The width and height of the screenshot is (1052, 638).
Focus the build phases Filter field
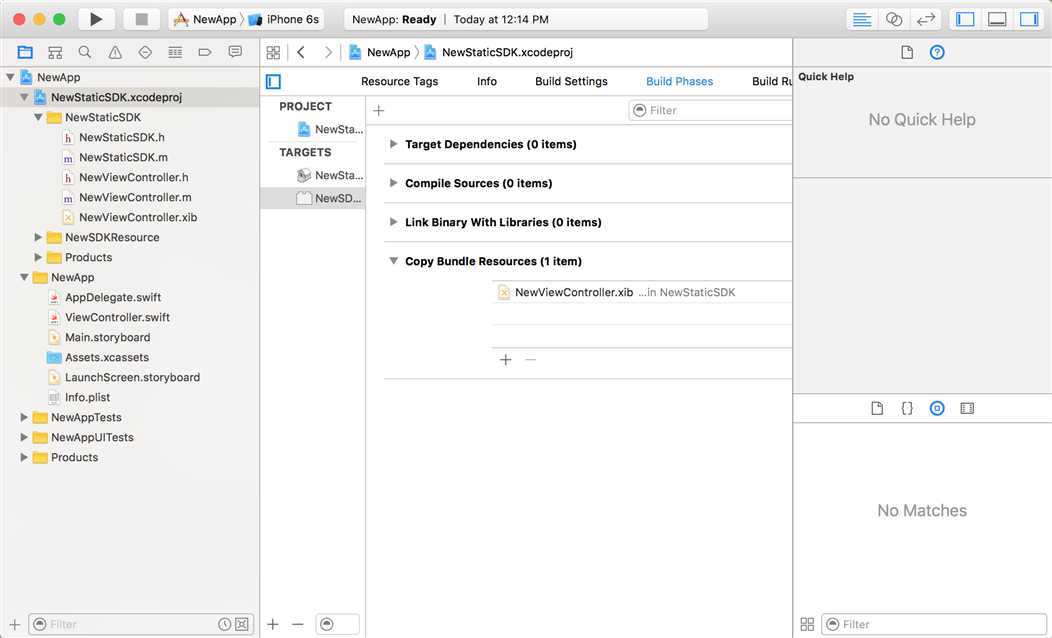711,111
